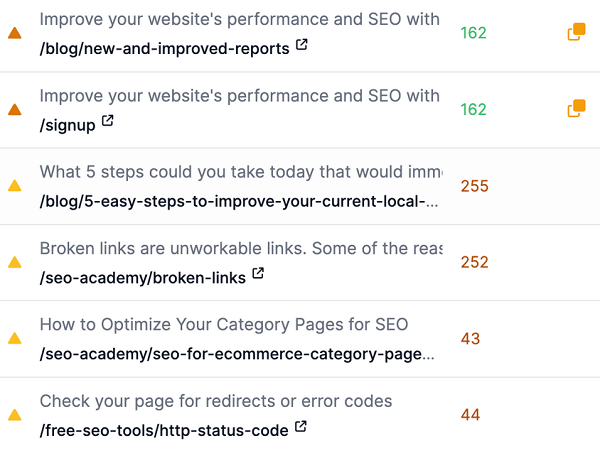Screen dimensions: 600x451
Task: Click yellow warning triangle for 5-easy-steps row
Action: pyautogui.click(x=15, y=186)
